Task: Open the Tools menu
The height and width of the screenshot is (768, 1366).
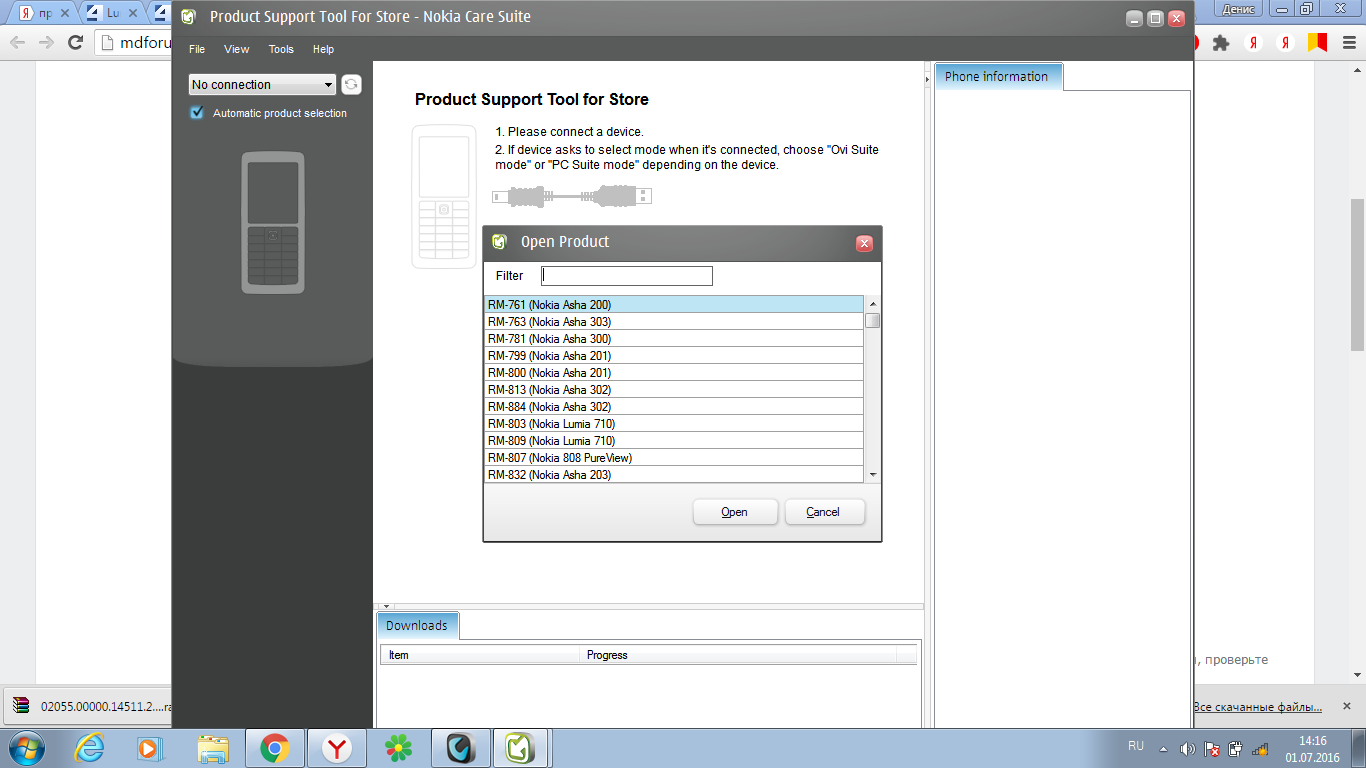Action: (x=281, y=49)
